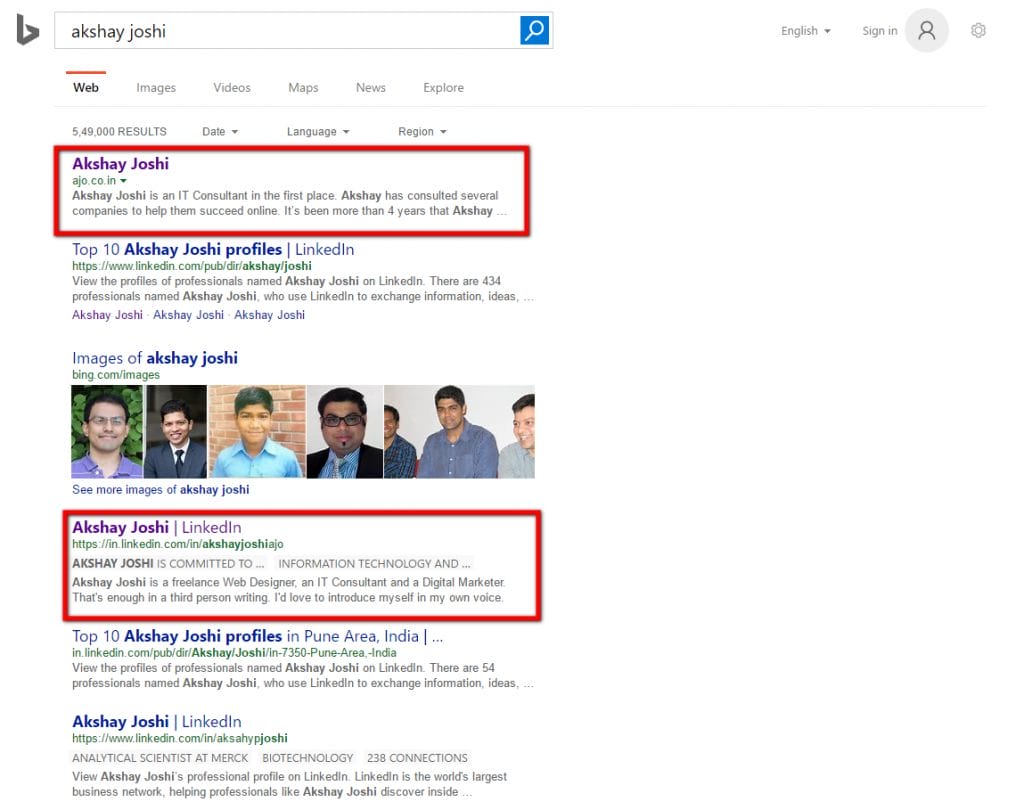This screenshot has height=802, width=1024.
Task: Open the settings gear menu
Action: coord(978,30)
